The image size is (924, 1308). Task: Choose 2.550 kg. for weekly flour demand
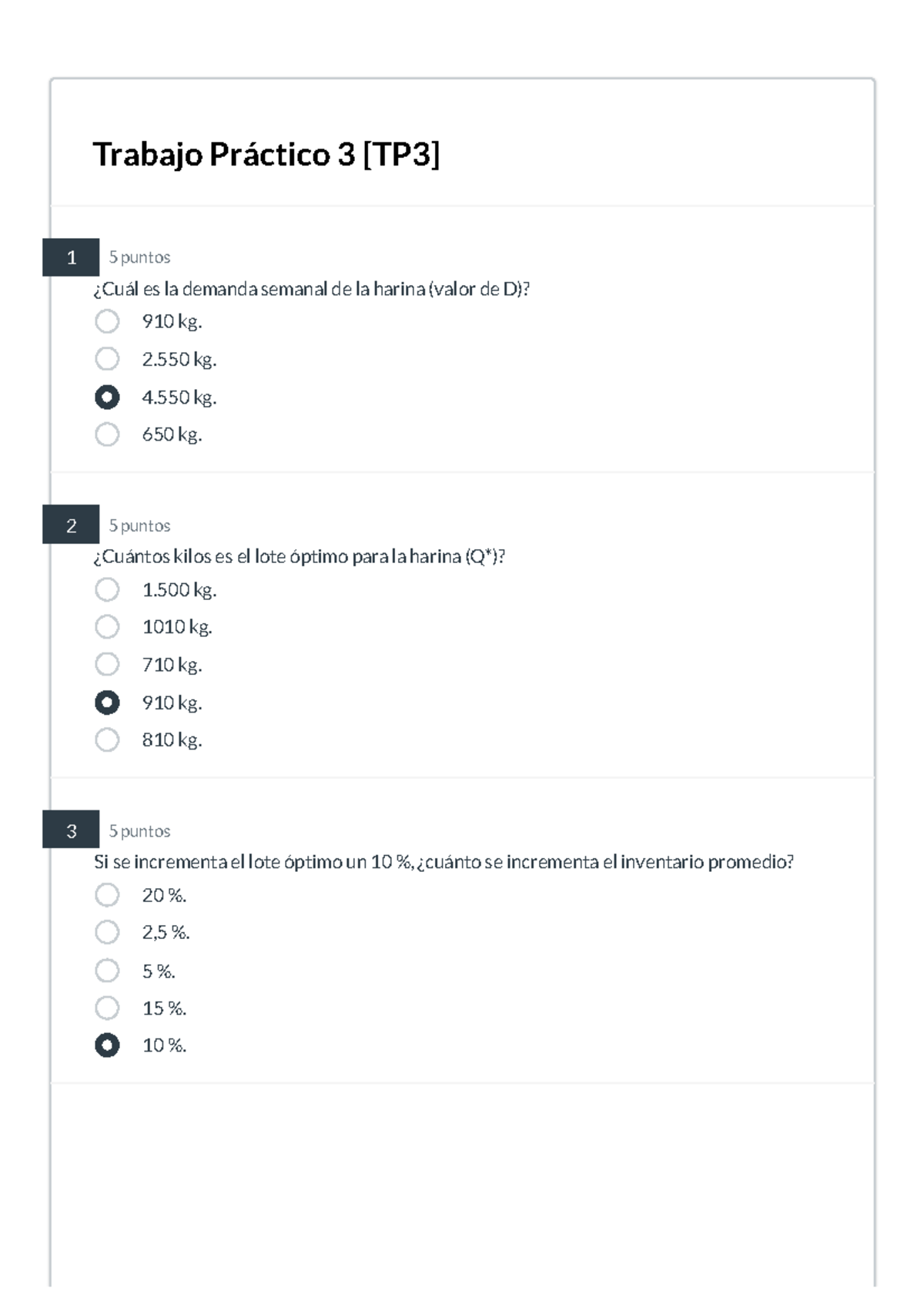(x=107, y=359)
